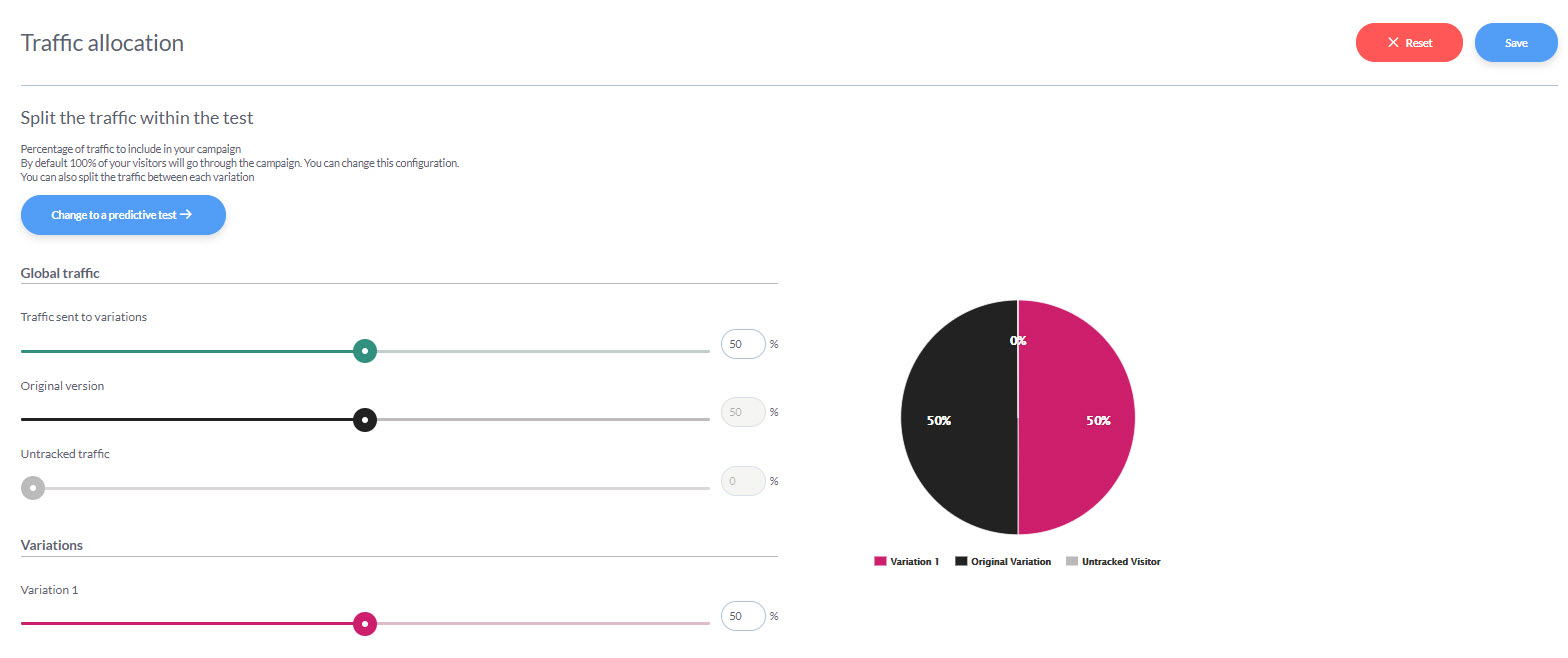This screenshot has width=1568, height=658.
Task: Click the Global traffic section heading
Action: point(60,273)
